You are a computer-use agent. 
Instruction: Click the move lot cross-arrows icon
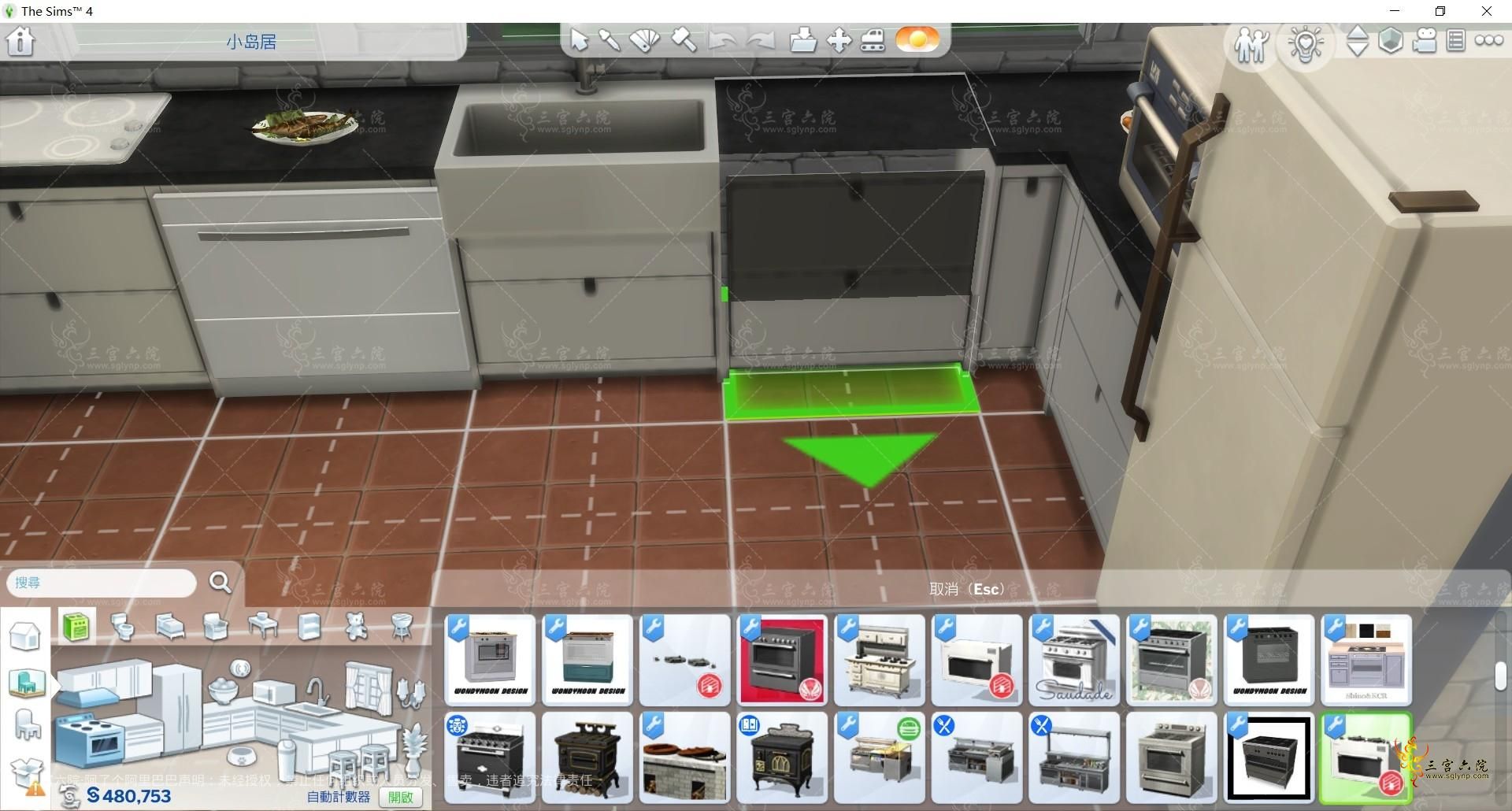click(839, 40)
